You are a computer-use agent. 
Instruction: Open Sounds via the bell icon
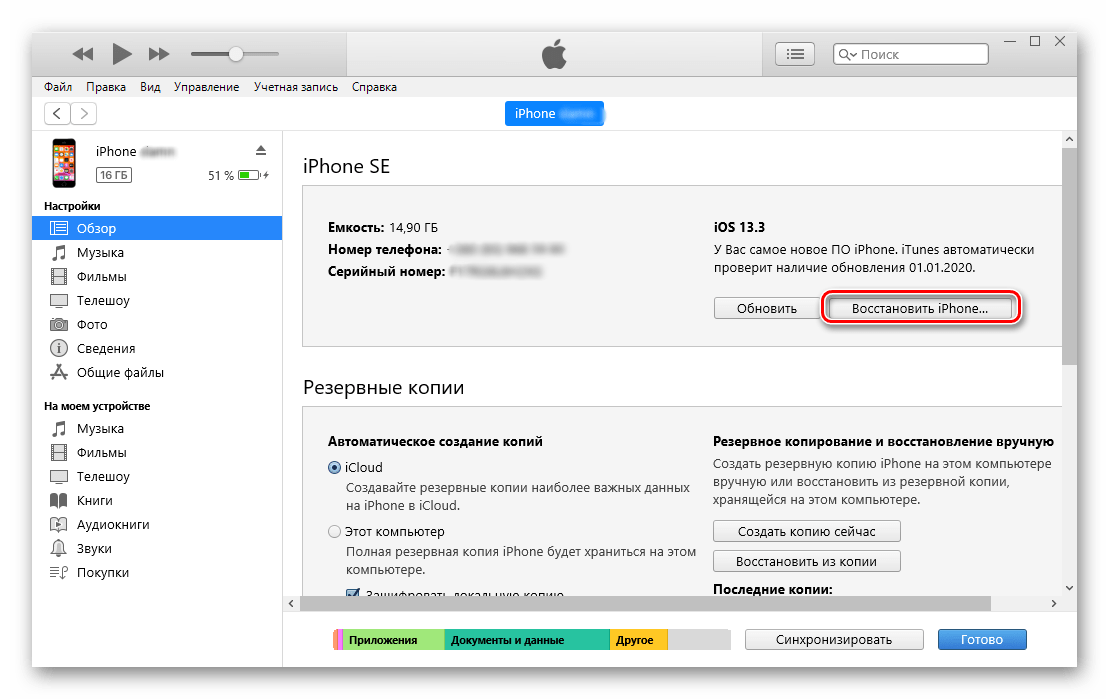[59, 549]
